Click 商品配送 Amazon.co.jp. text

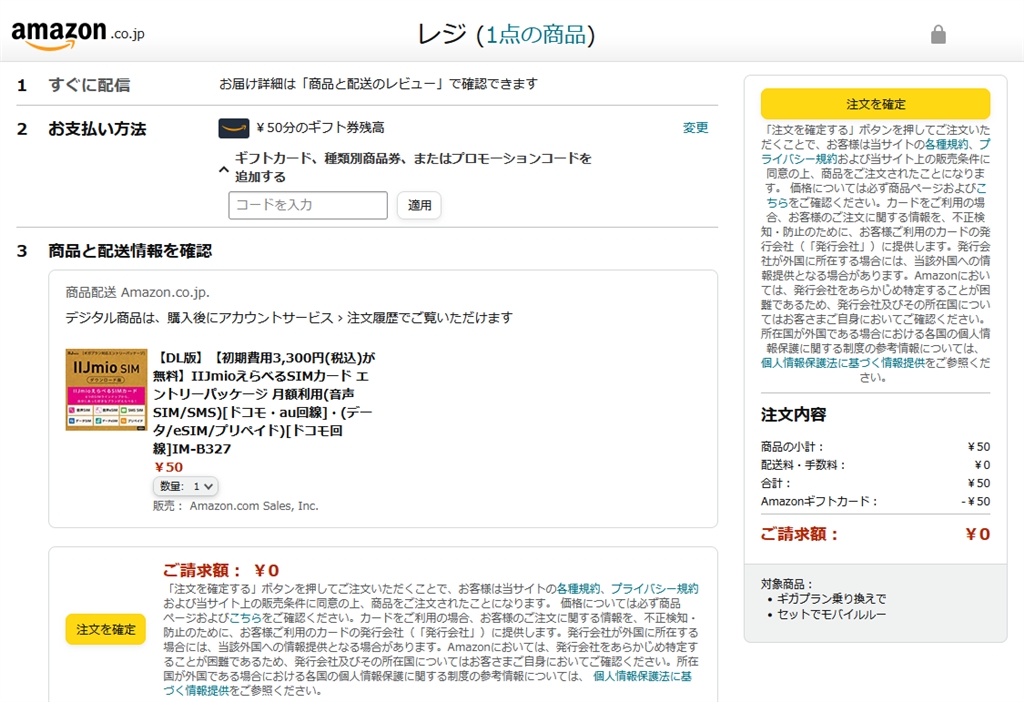pos(138,292)
